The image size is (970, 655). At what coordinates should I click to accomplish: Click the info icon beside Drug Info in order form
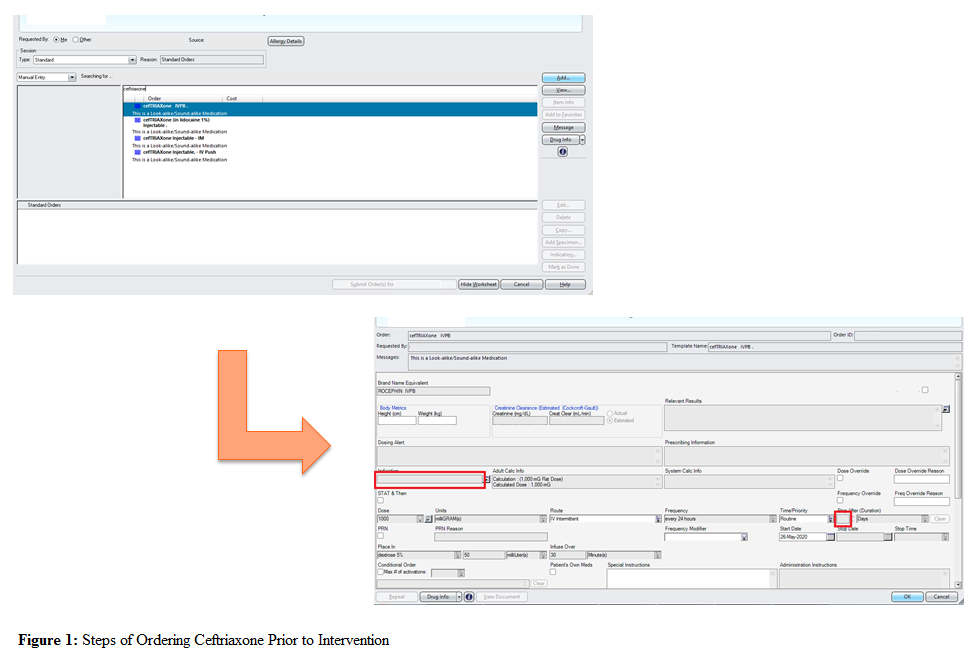[469, 596]
